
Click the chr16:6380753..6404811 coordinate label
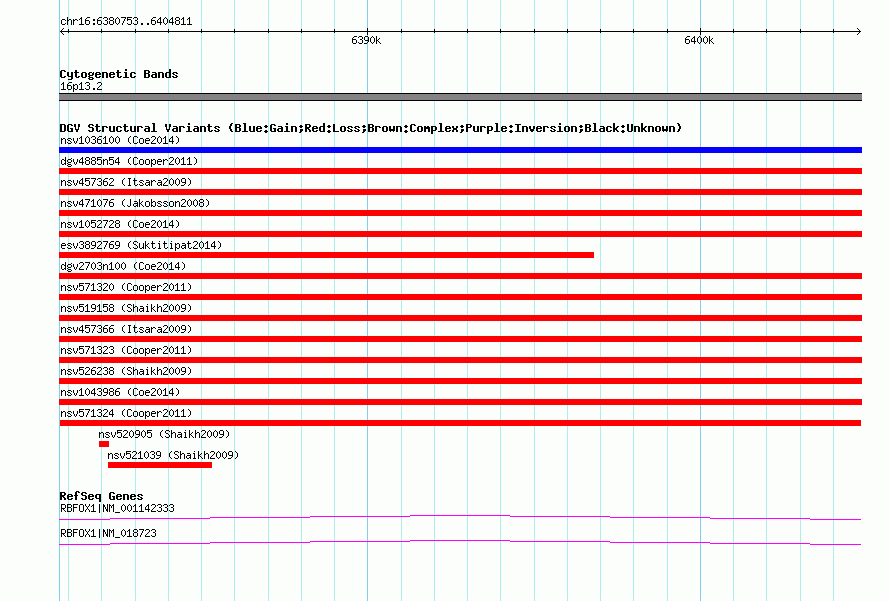126,22
